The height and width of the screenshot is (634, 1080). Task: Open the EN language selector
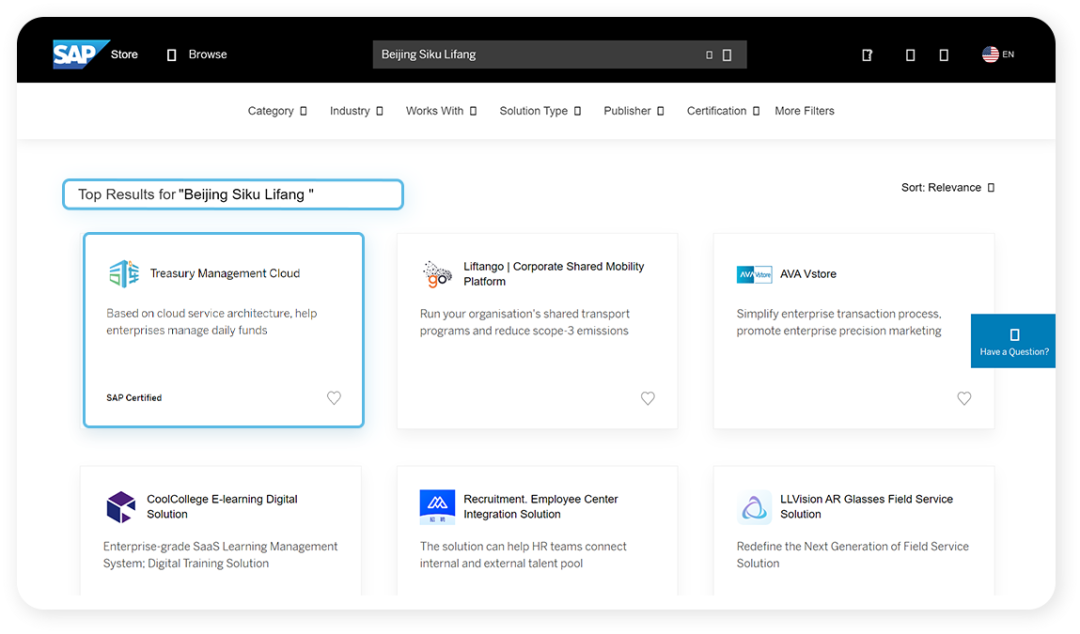(1008, 54)
